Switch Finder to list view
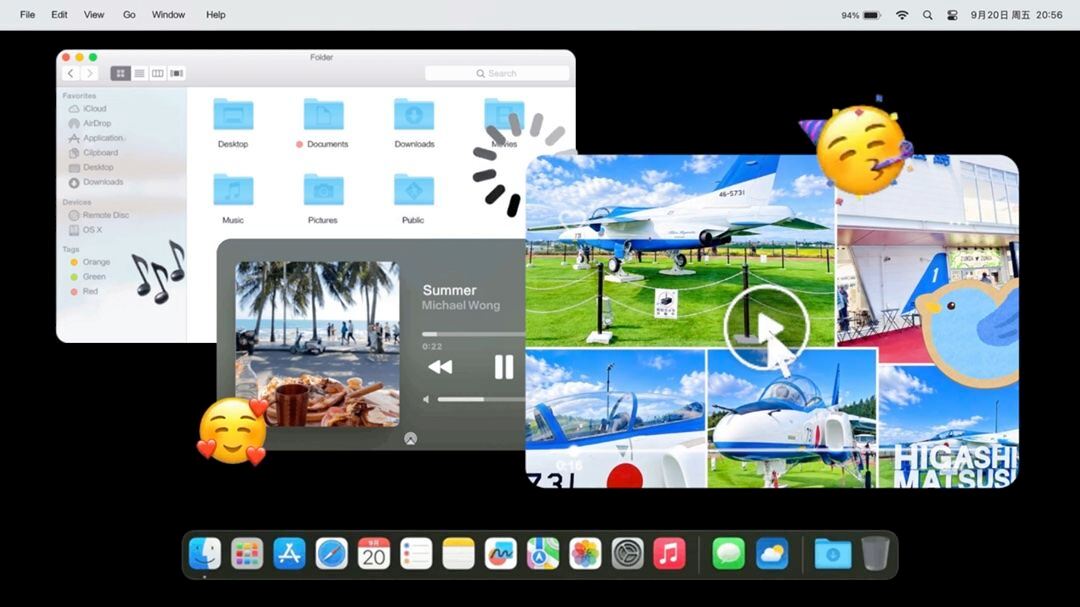This screenshot has width=1080, height=607. [139, 73]
